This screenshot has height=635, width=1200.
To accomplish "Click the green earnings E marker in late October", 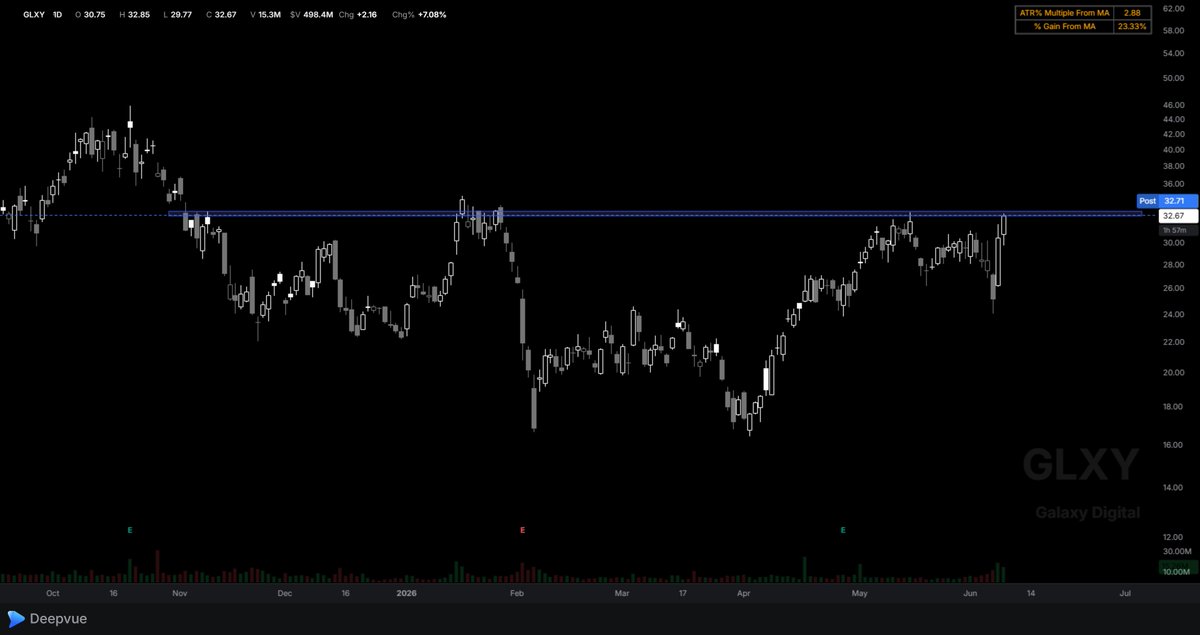I will [x=130, y=529].
